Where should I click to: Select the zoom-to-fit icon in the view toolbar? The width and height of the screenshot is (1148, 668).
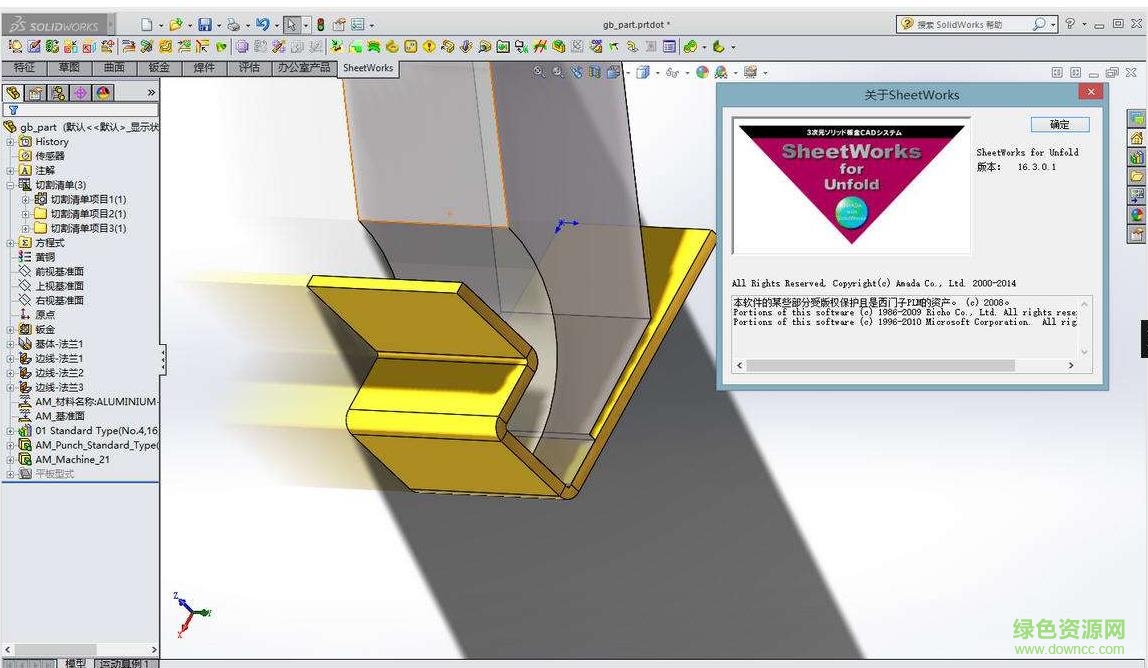click(539, 72)
